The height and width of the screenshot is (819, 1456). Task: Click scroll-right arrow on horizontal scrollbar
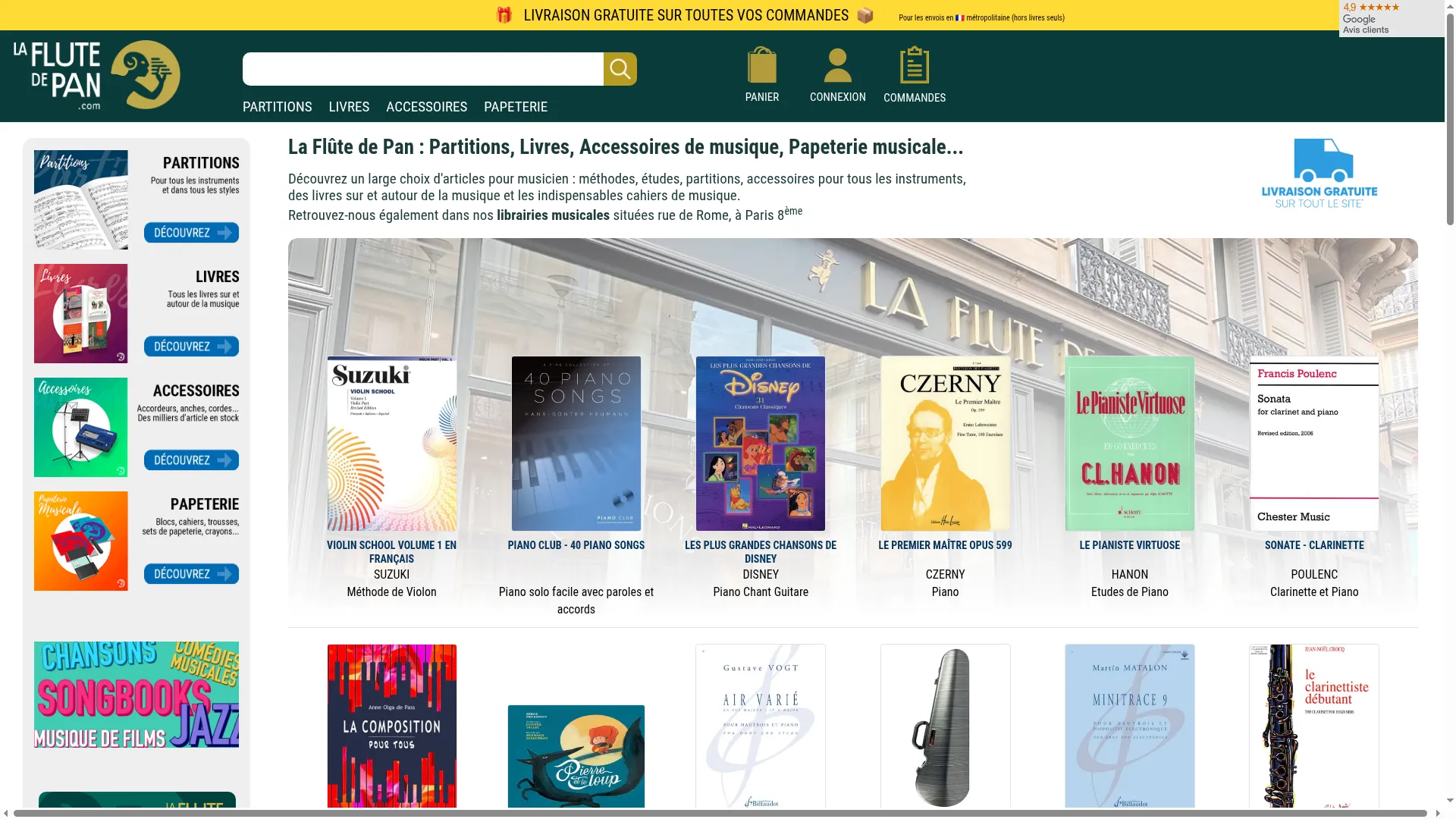pyautogui.click(x=1439, y=813)
